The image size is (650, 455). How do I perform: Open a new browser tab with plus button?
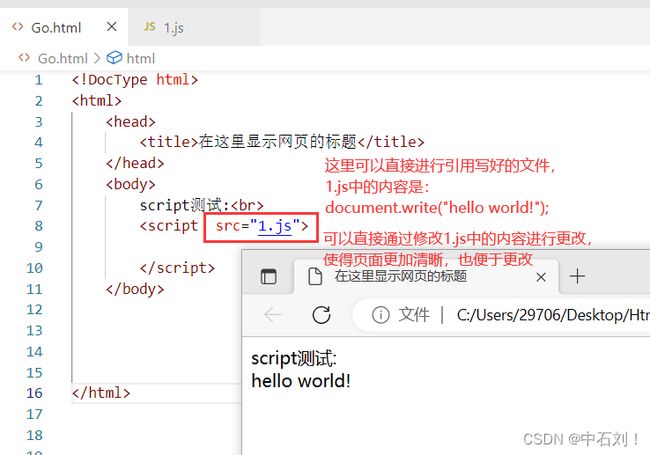(577, 276)
